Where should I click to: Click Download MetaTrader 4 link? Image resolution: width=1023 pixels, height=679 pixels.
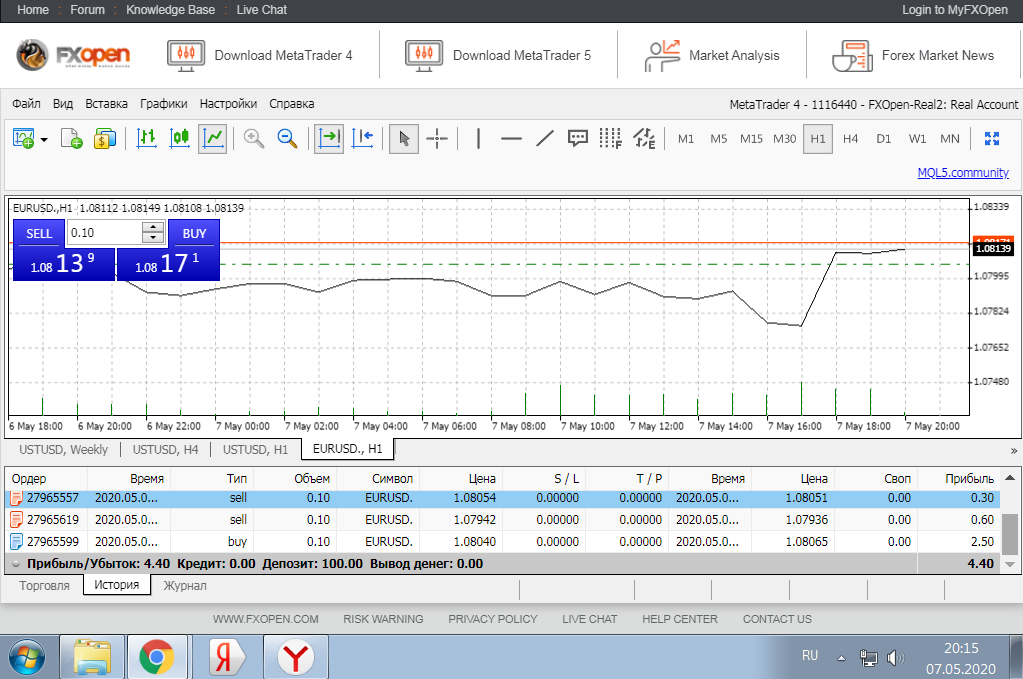click(x=260, y=55)
